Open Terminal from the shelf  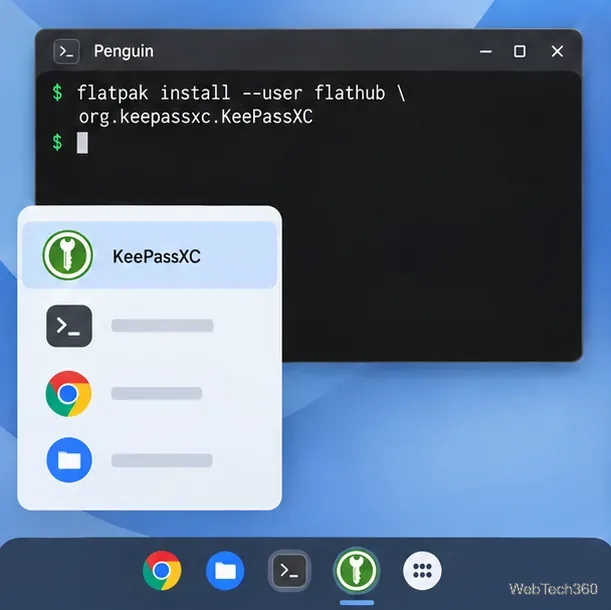tap(289, 571)
